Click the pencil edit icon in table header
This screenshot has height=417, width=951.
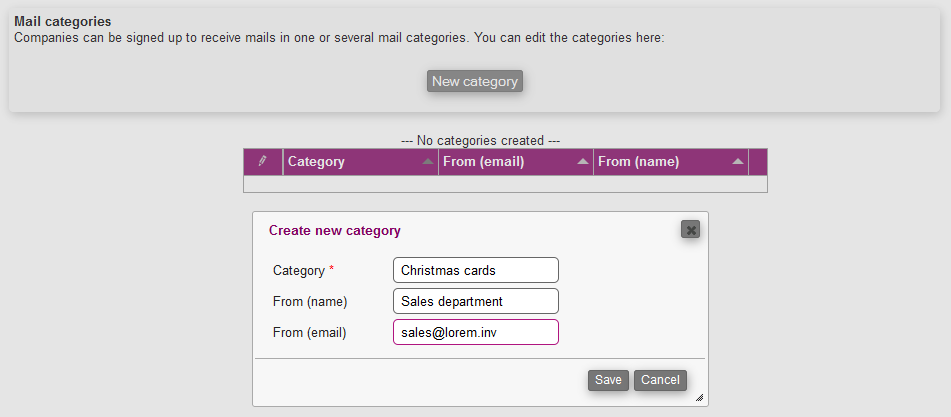point(263,161)
